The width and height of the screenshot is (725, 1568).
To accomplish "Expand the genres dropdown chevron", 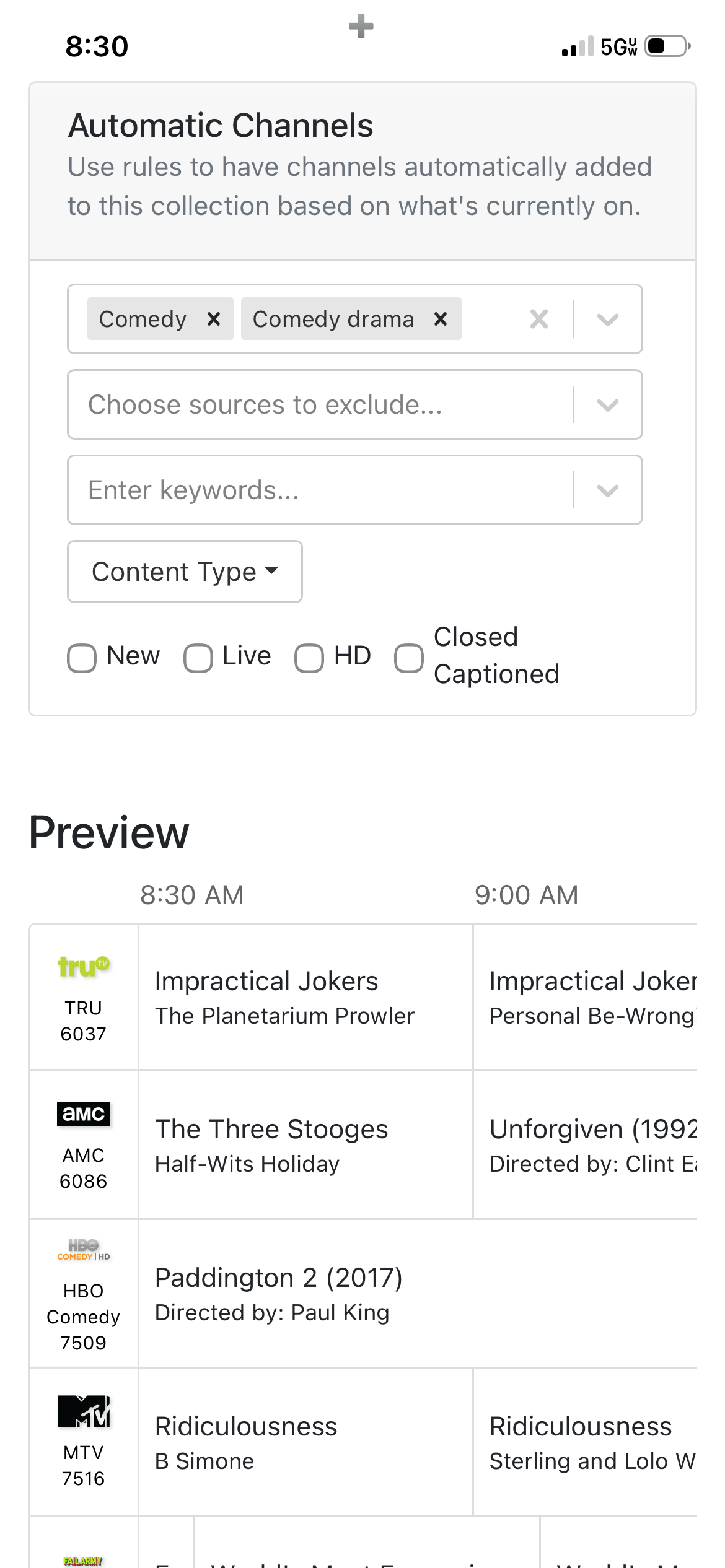I will [608, 319].
